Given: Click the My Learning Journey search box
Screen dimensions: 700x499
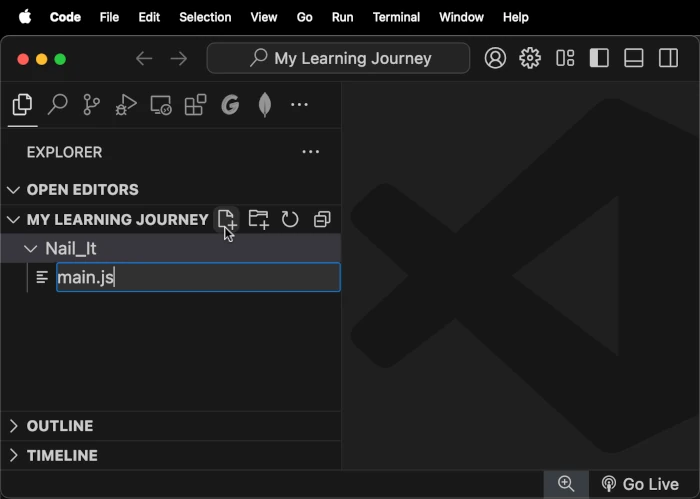Looking at the screenshot, I should coord(338,58).
